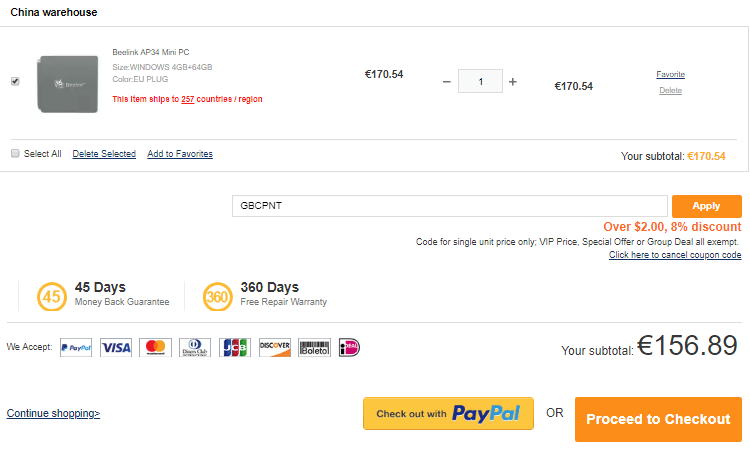
Task: Open the Beelink AP34 Mini PC product thumbnail
Action: pos(67,84)
